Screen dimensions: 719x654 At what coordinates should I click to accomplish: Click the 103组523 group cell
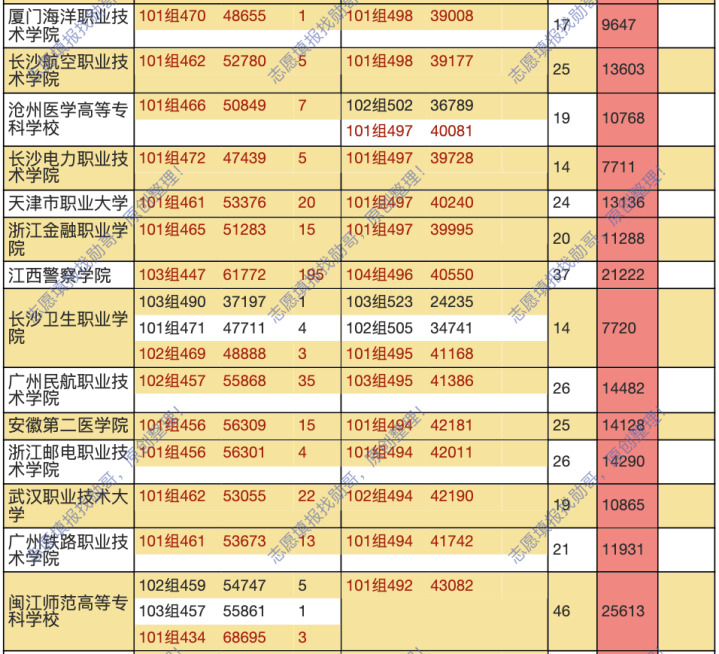click(x=379, y=302)
